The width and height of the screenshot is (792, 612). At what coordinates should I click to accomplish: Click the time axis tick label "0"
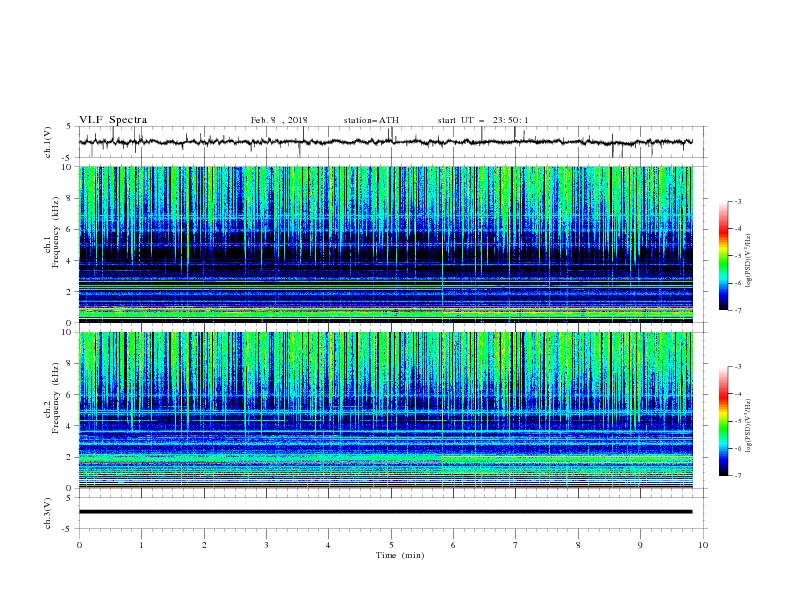point(79,545)
